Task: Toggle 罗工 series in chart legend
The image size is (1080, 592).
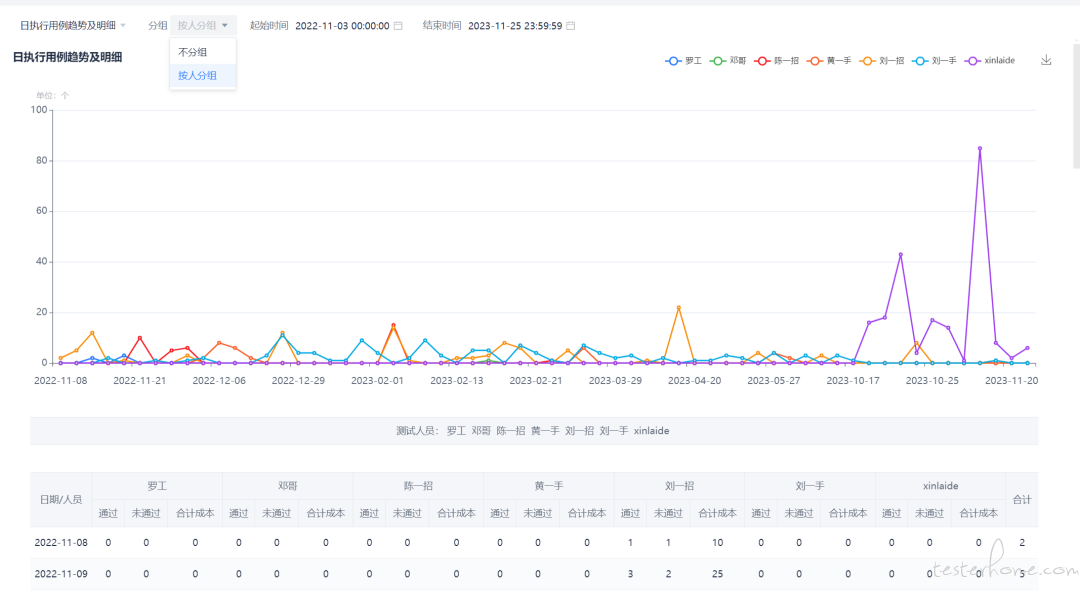Action: (x=684, y=61)
